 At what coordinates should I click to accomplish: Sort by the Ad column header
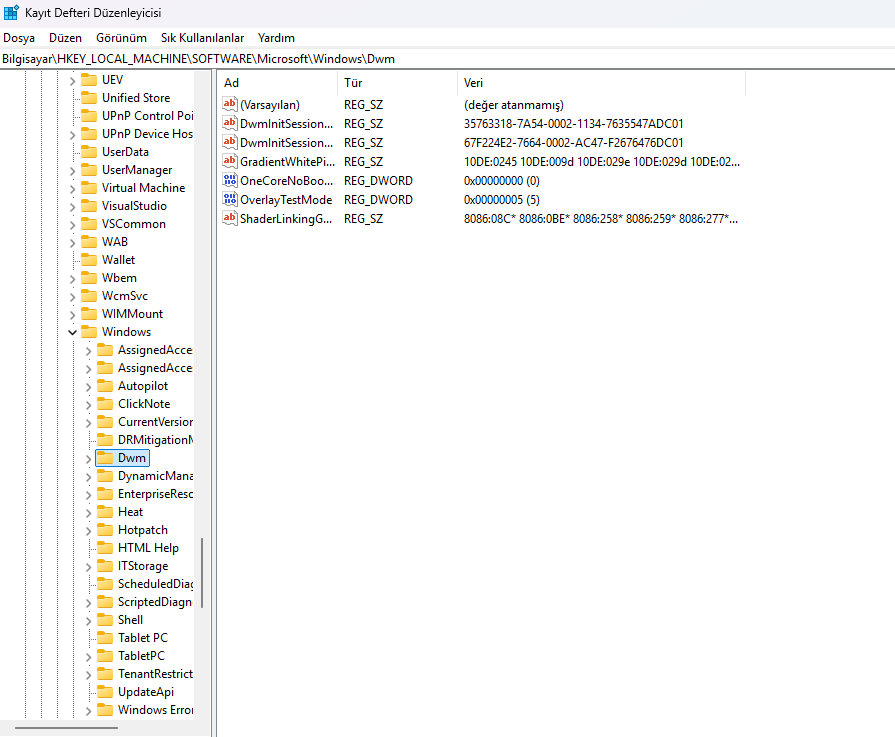[x=277, y=83]
